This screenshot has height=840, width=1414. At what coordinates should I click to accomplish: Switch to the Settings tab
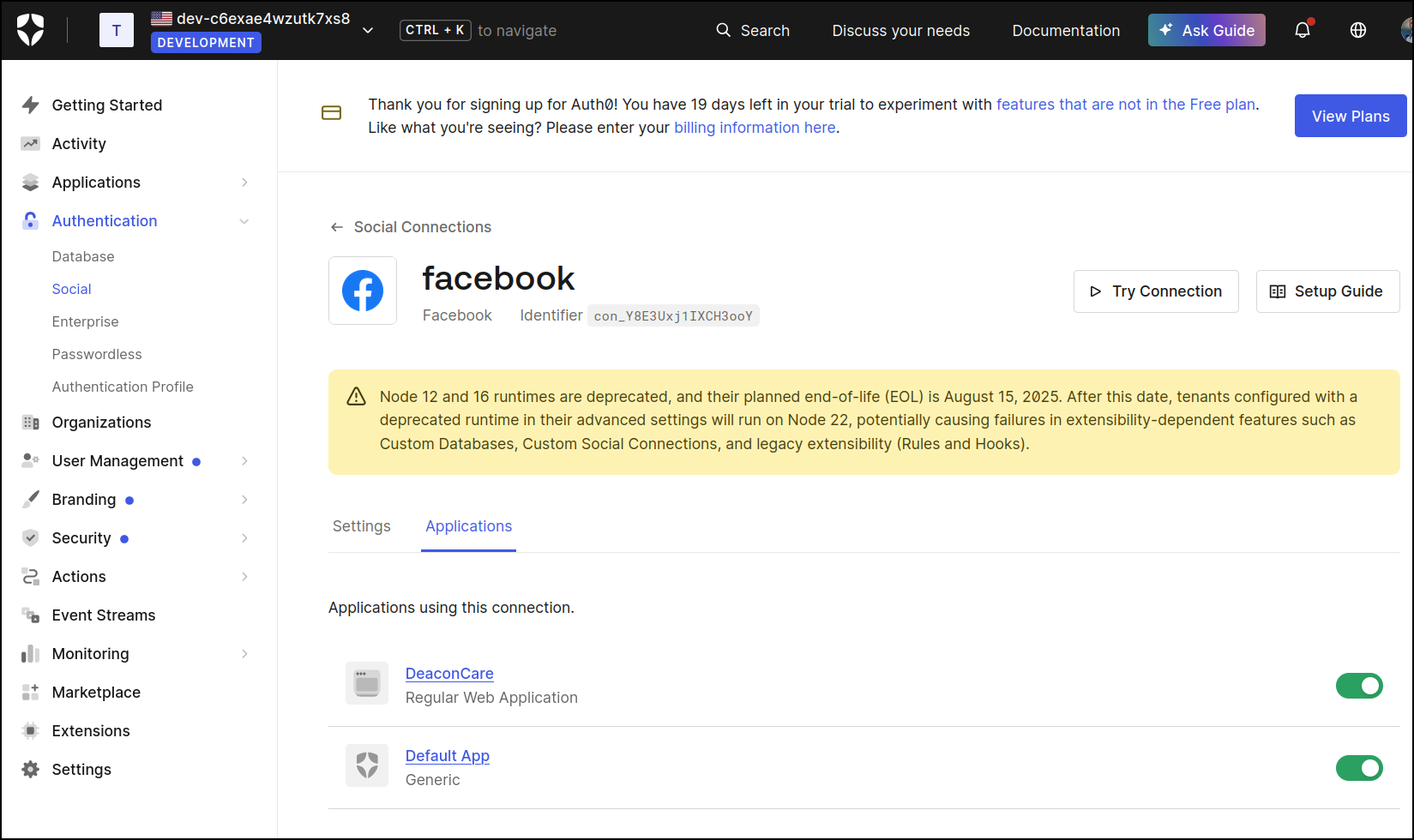point(362,526)
